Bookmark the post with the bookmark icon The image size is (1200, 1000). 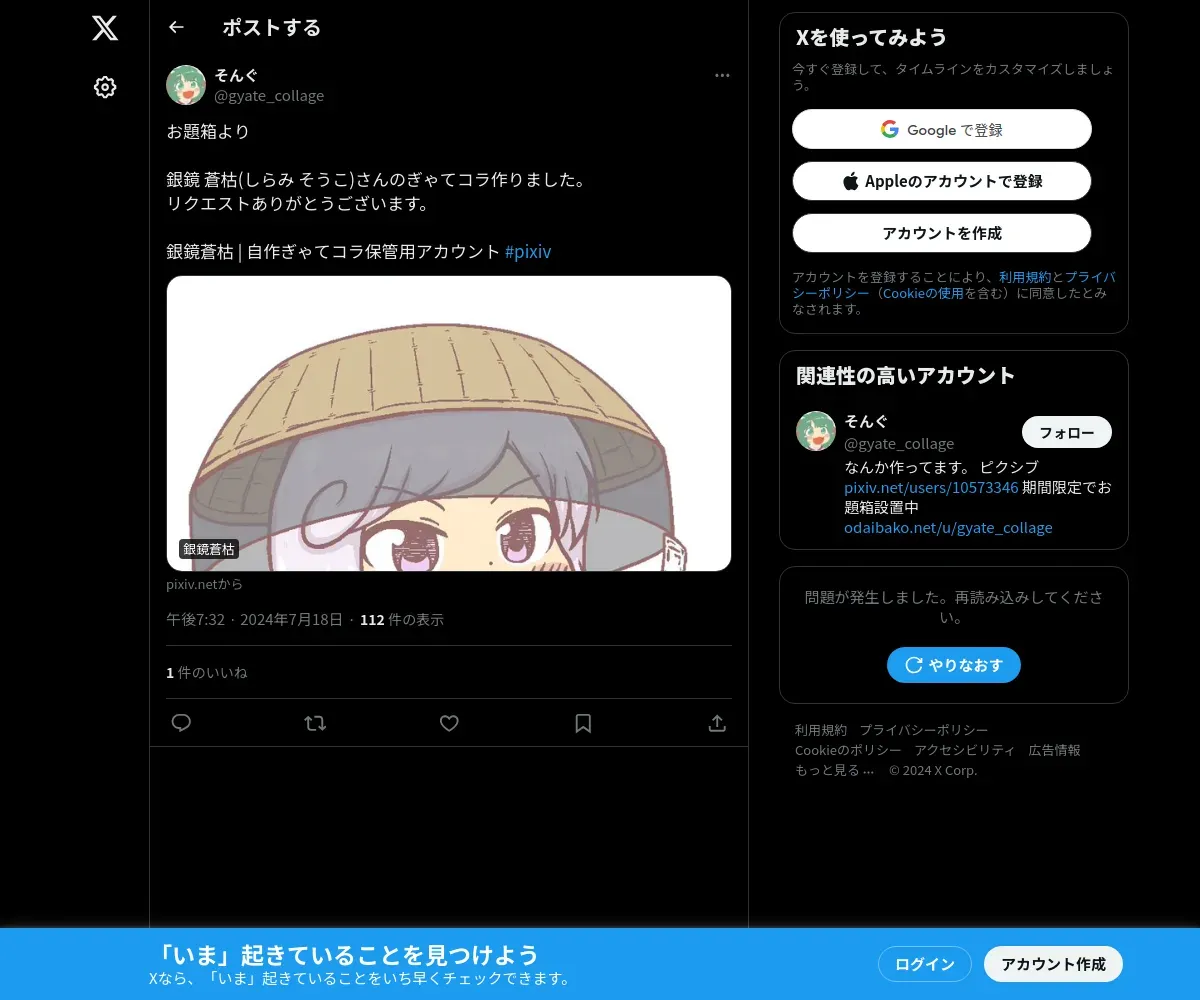583,723
